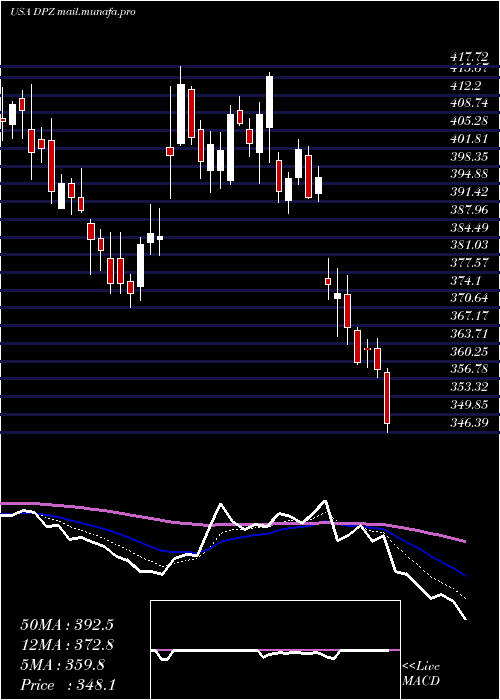Select the 398.35 price level label

[468, 157]
